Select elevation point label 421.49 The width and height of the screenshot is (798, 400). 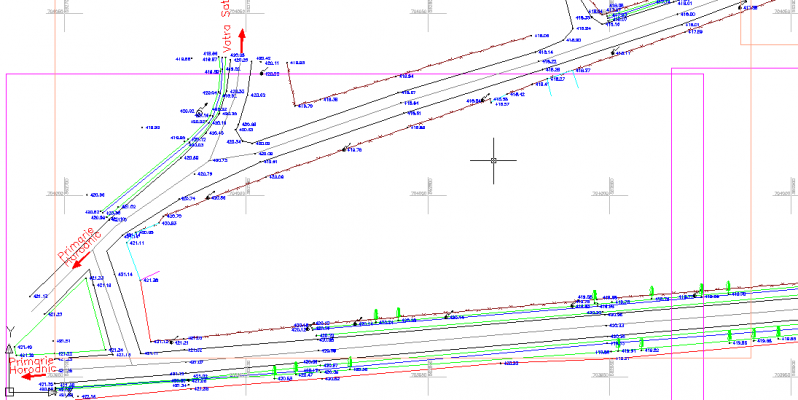tap(25, 348)
